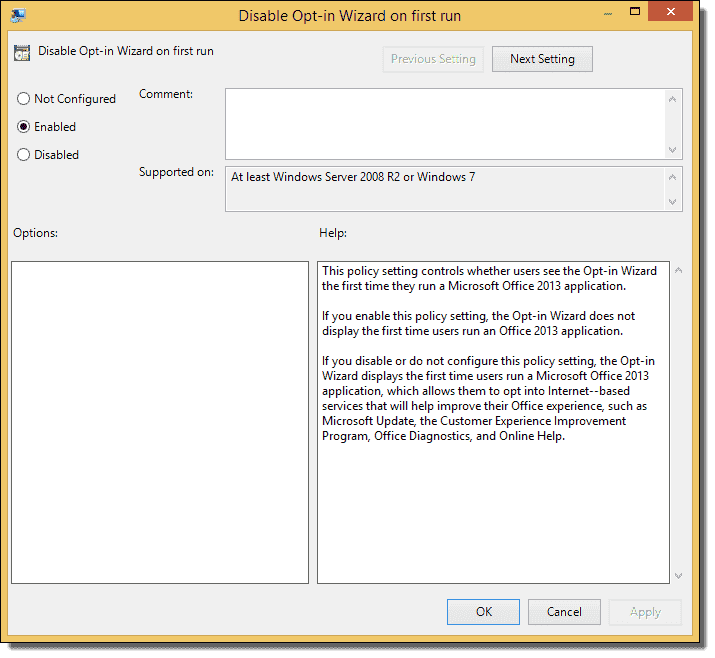Click the Apply button

point(645,612)
